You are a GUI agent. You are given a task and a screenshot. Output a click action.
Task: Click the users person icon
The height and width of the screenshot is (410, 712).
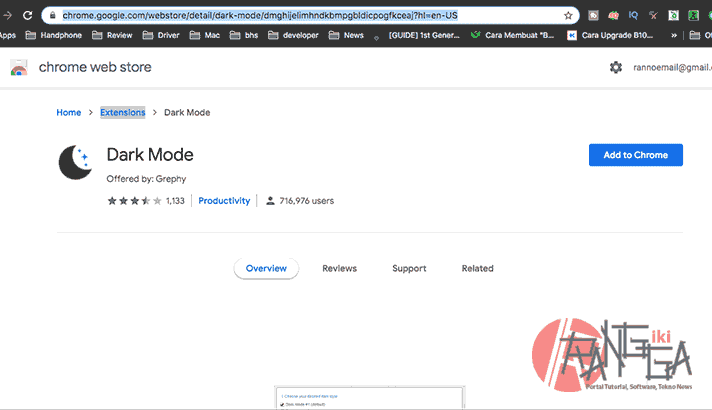click(x=270, y=201)
